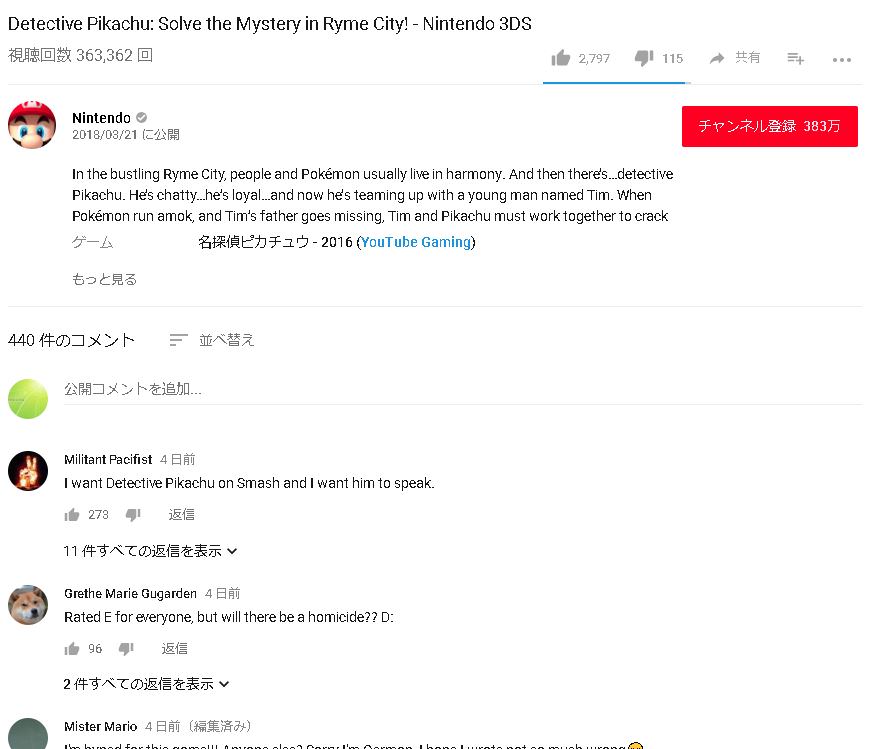
Task: Dislike Grethe Marie Gugarden's comment
Action: tap(126, 649)
